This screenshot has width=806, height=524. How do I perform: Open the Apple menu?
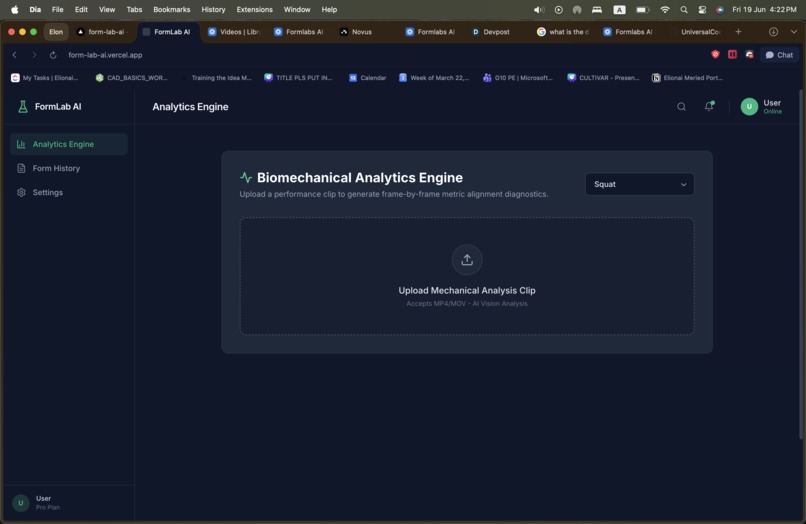(14, 9)
